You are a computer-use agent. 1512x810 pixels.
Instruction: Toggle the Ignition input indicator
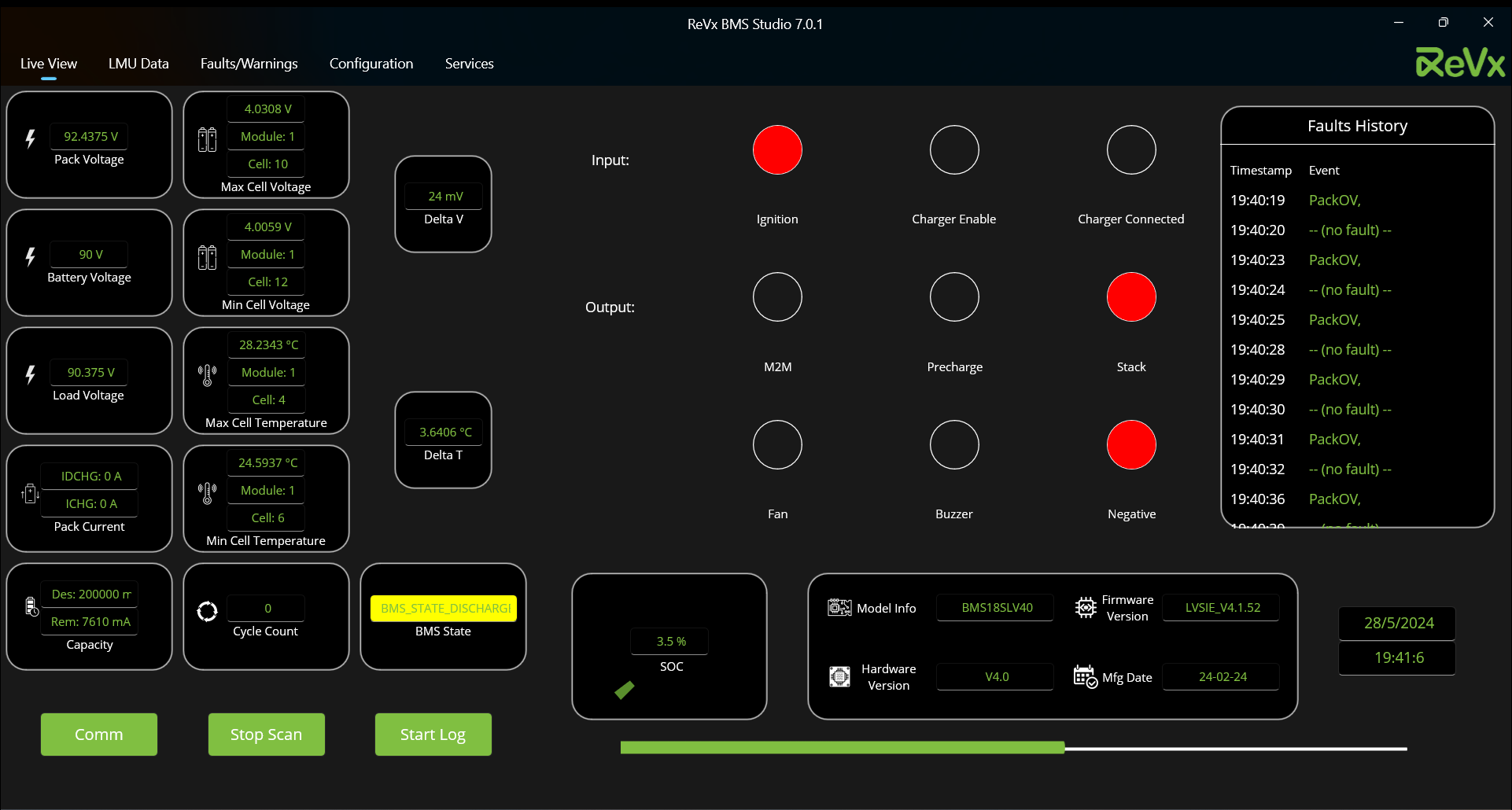[x=777, y=149]
